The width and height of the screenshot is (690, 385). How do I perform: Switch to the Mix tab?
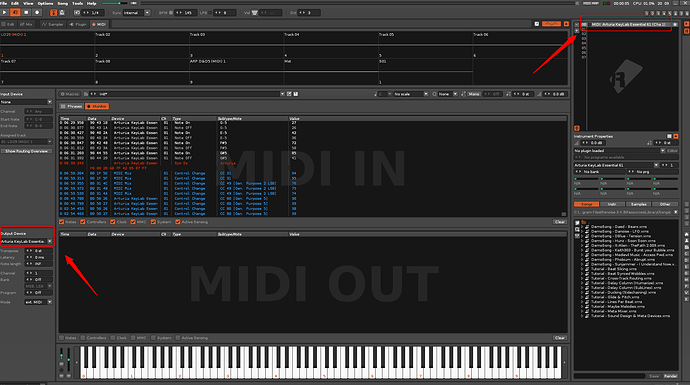pyautogui.click(x=26, y=25)
